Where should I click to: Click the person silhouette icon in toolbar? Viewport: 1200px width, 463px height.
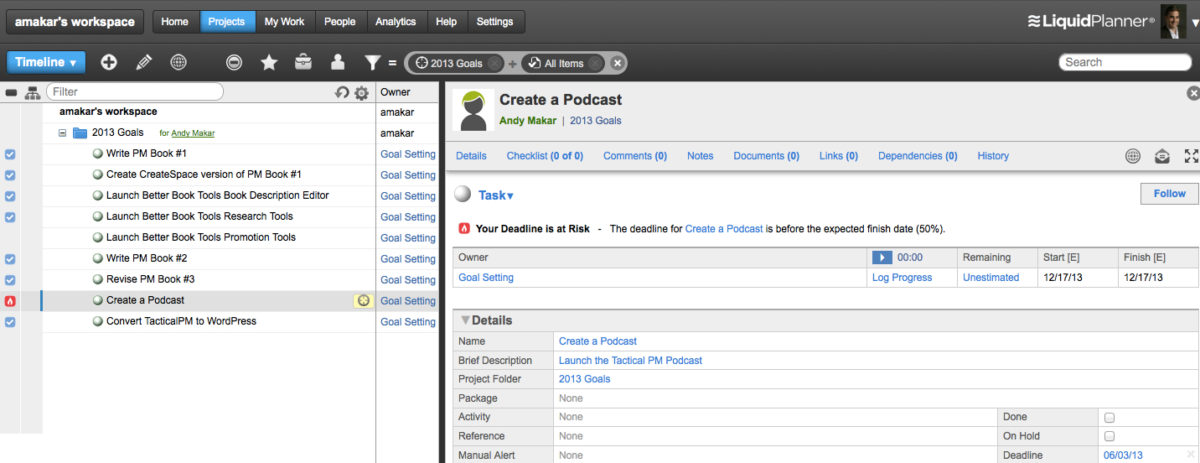tap(337, 62)
